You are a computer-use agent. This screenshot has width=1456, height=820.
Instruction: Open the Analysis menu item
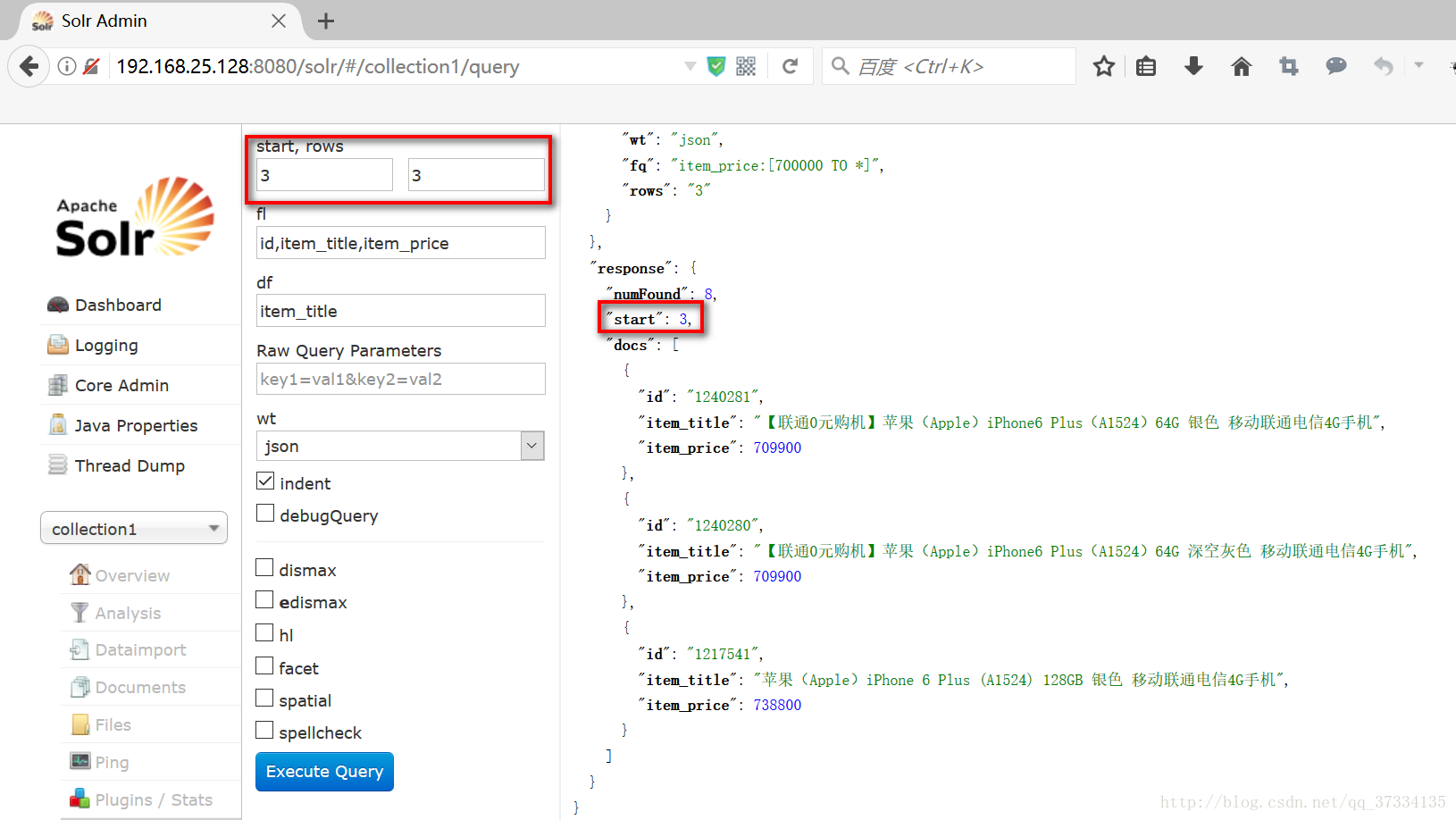click(128, 613)
